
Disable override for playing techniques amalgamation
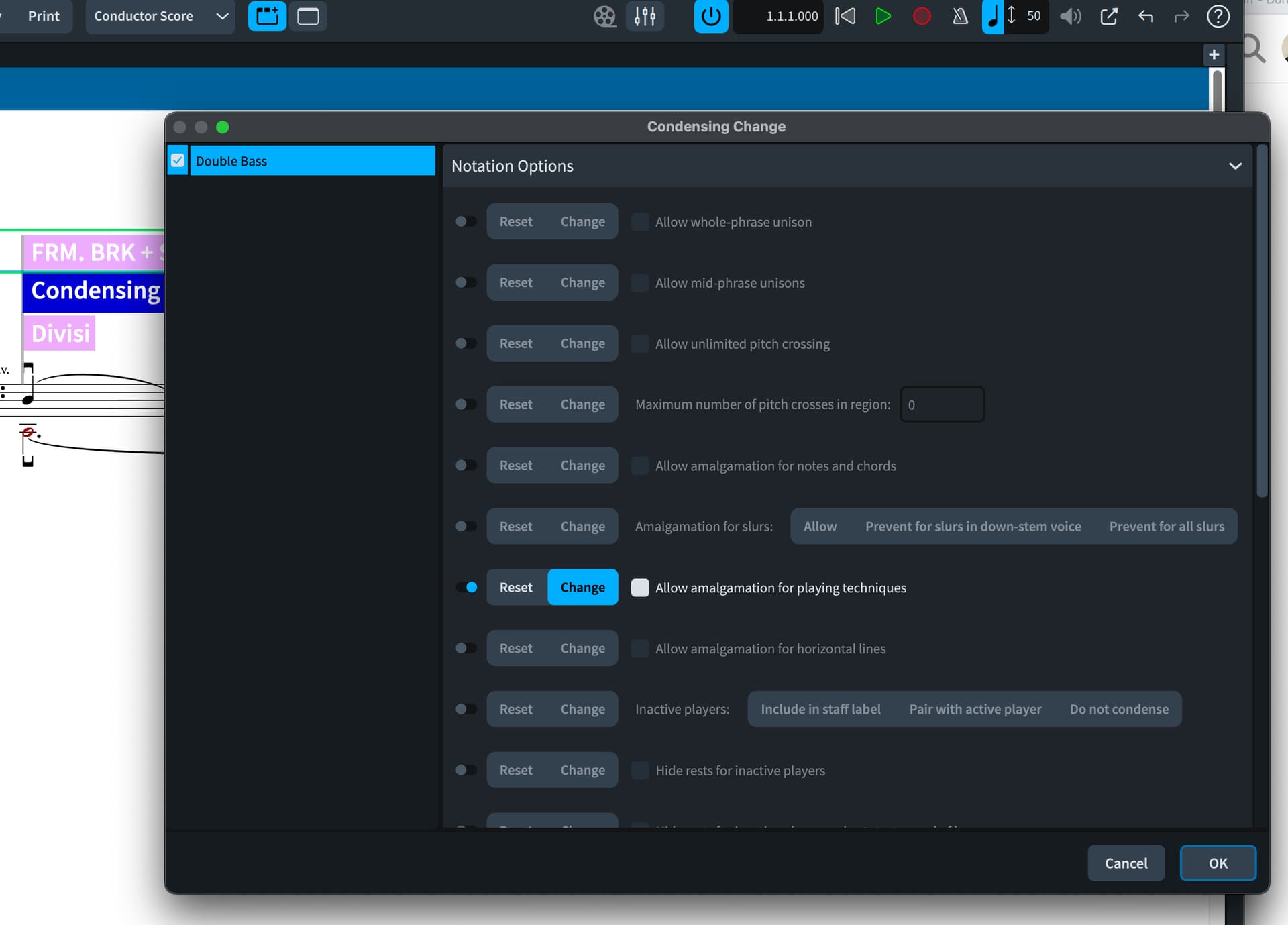[466, 587]
